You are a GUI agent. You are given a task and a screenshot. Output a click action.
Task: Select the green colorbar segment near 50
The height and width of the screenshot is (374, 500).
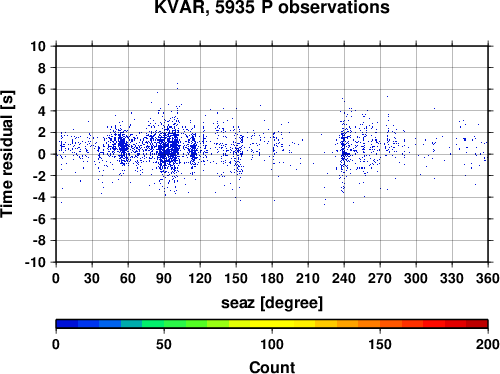175,324
